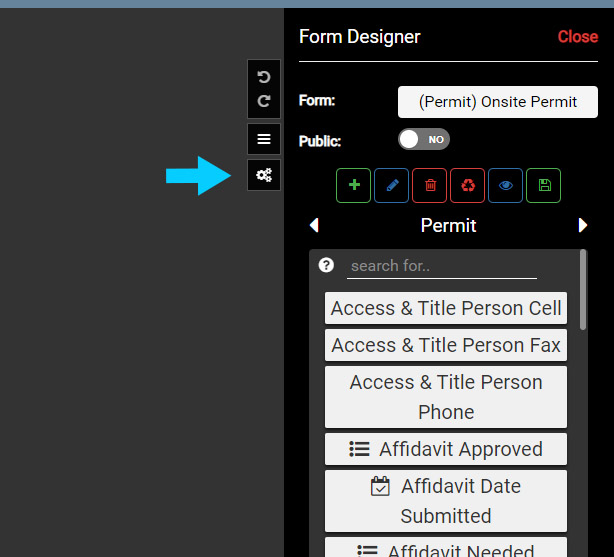The width and height of the screenshot is (614, 557).
Task: Select the Access & Title Person Cell field
Action: pos(446,308)
